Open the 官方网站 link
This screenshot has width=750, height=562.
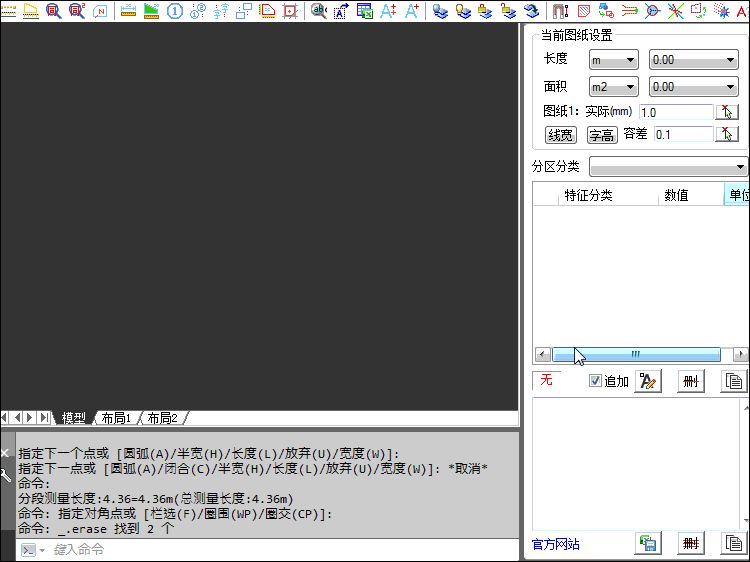pyautogui.click(x=555, y=544)
